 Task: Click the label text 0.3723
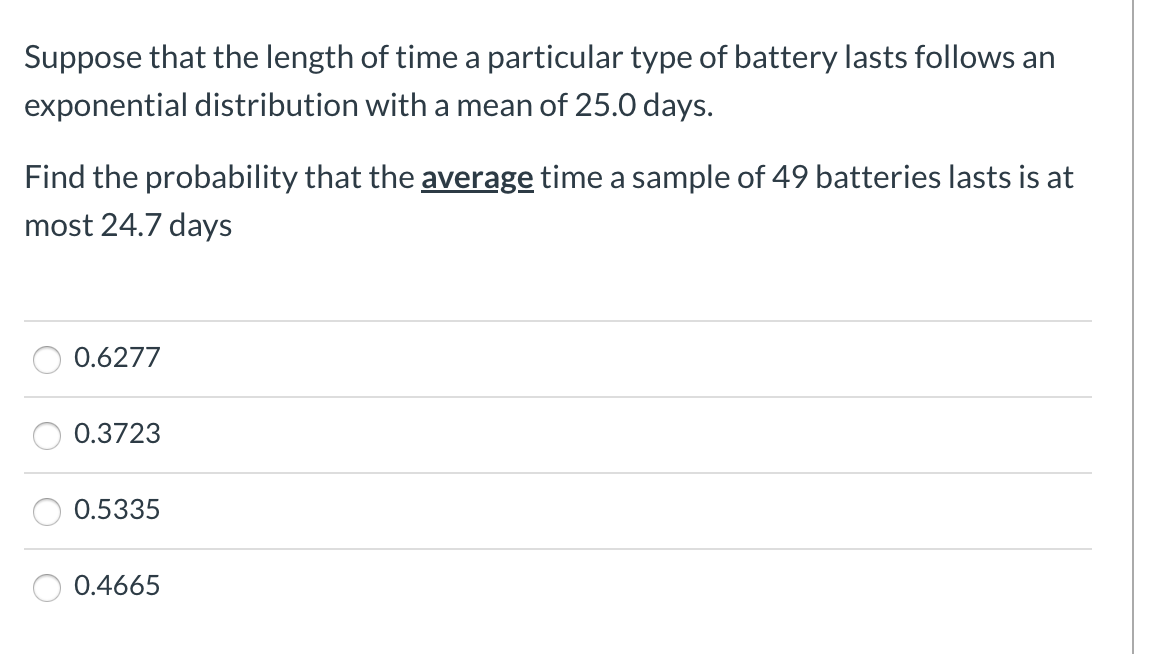pos(116,434)
